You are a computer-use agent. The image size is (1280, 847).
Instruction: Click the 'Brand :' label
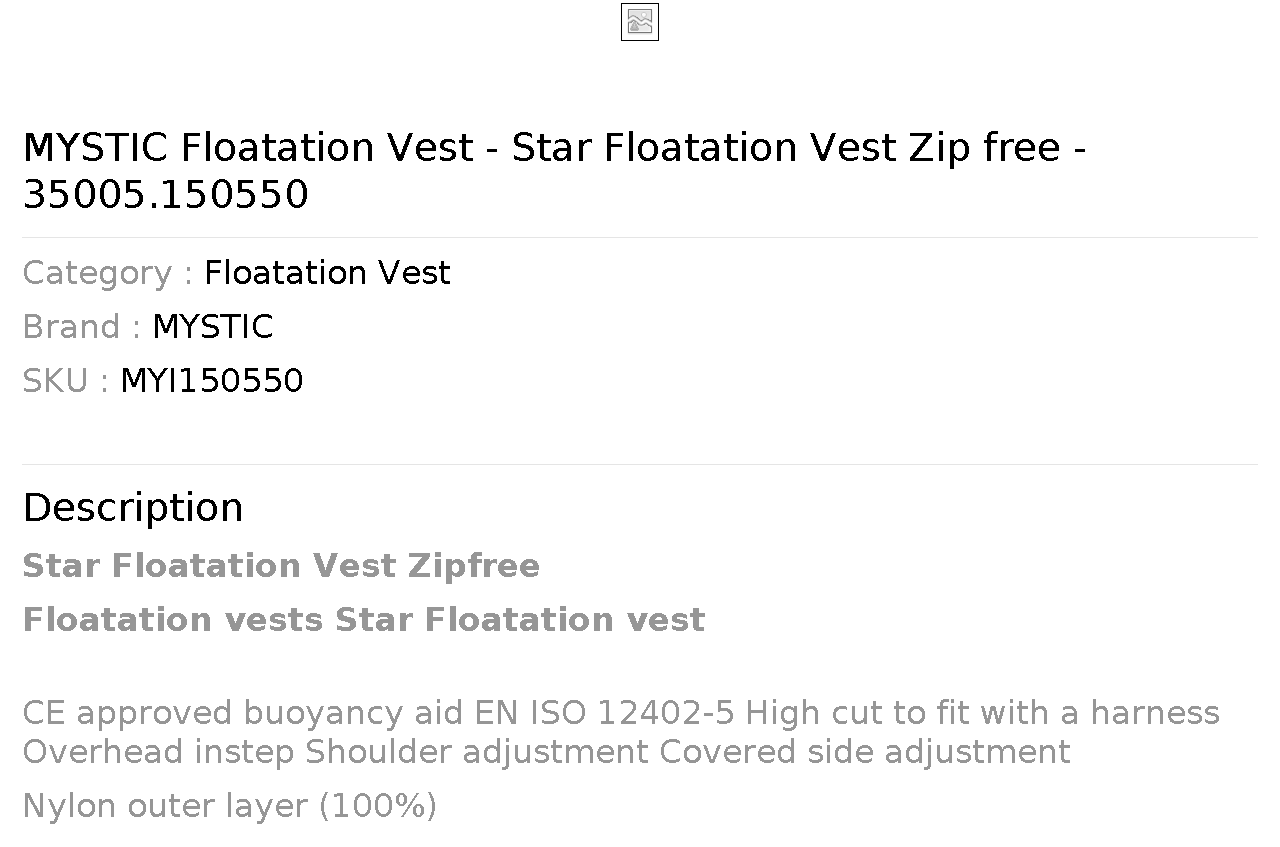point(82,327)
